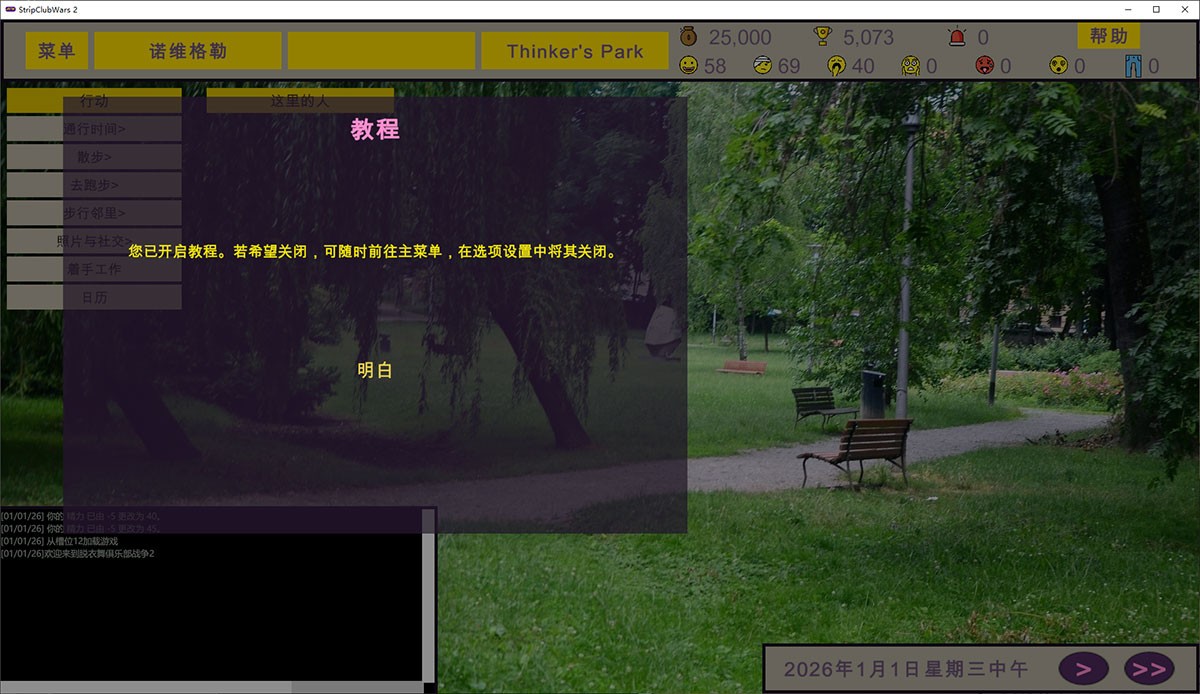Expand the 通行时间> submenu

94,129
